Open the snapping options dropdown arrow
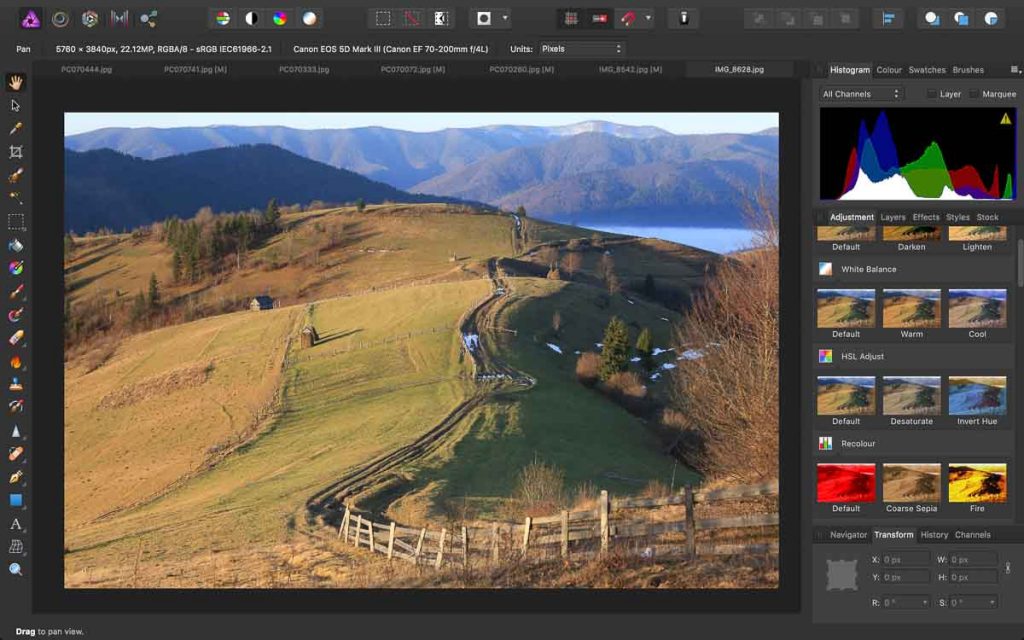This screenshot has height=640, width=1024. coord(648,18)
